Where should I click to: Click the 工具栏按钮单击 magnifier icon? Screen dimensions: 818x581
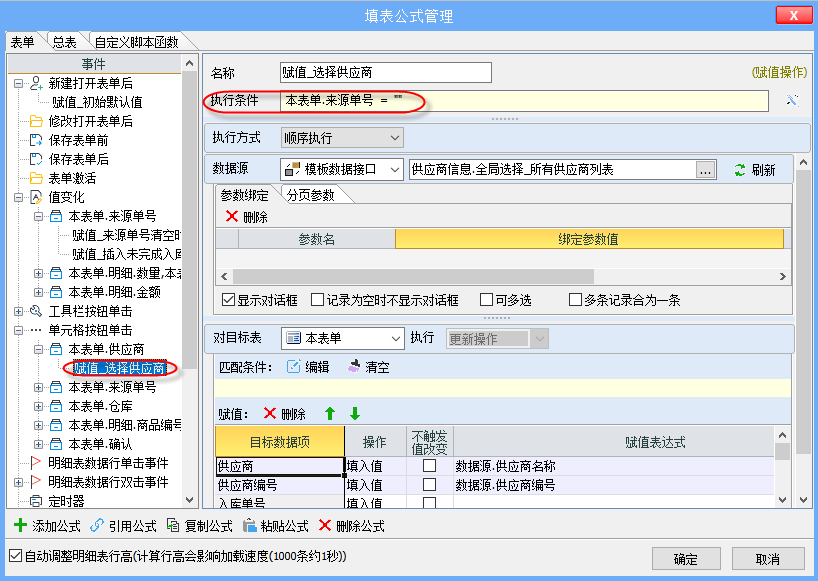[36, 311]
